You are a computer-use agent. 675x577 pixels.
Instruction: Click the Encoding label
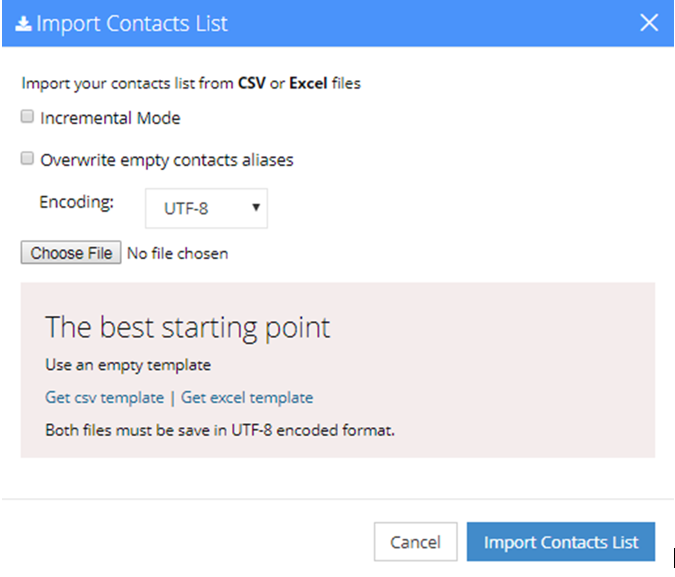point(77,201)
